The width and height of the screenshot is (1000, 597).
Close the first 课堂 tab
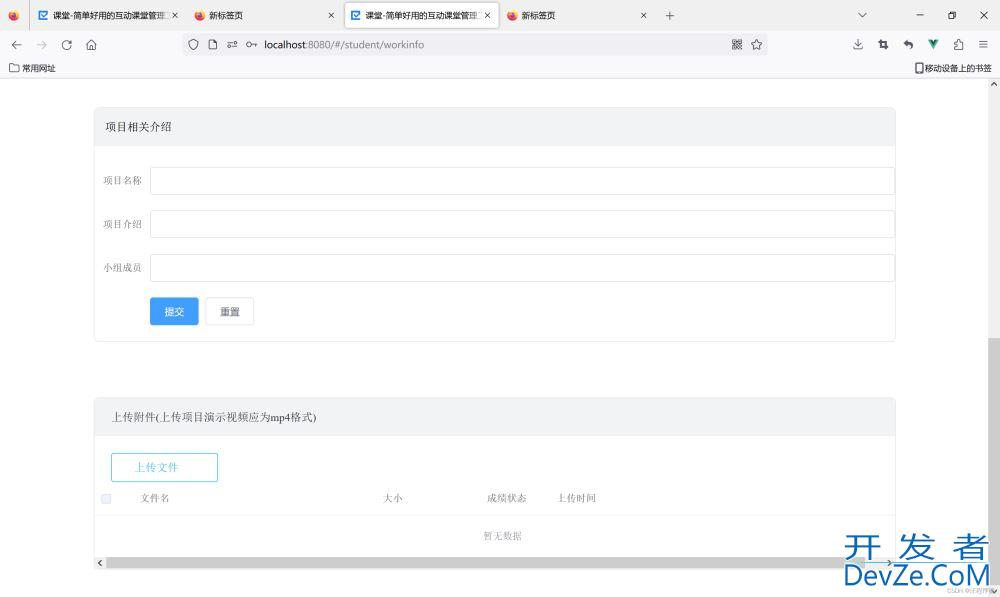click(x=175, y=15)
